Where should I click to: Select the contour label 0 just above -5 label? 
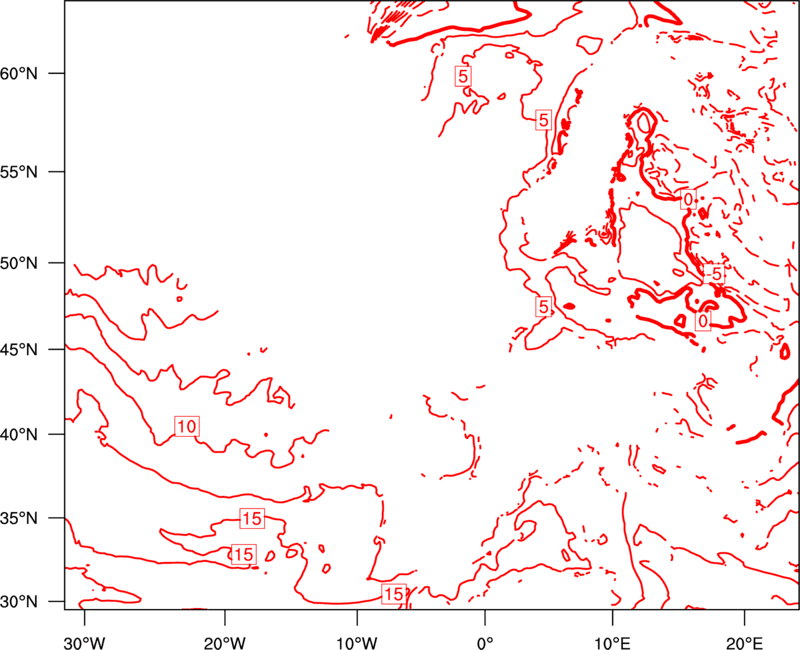pyautogui.click(x=688, y=199)
